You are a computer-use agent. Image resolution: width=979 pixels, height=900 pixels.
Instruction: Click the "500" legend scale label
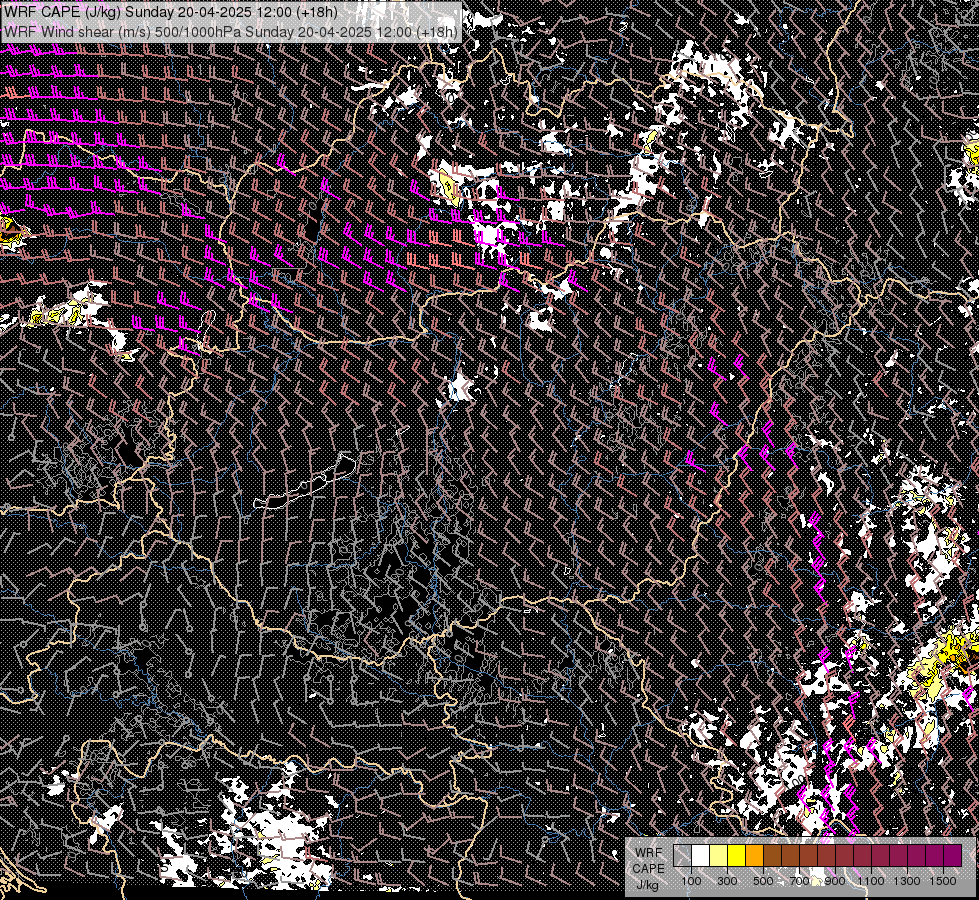coord(763,881)
